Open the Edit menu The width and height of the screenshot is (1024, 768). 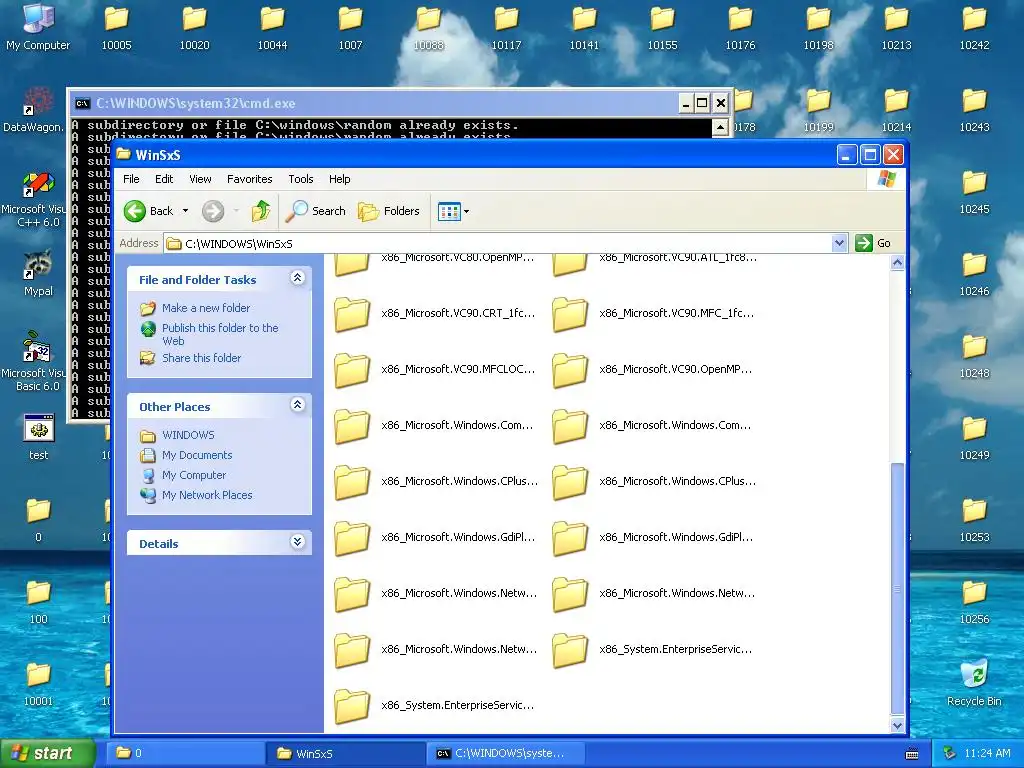point(164,179)
